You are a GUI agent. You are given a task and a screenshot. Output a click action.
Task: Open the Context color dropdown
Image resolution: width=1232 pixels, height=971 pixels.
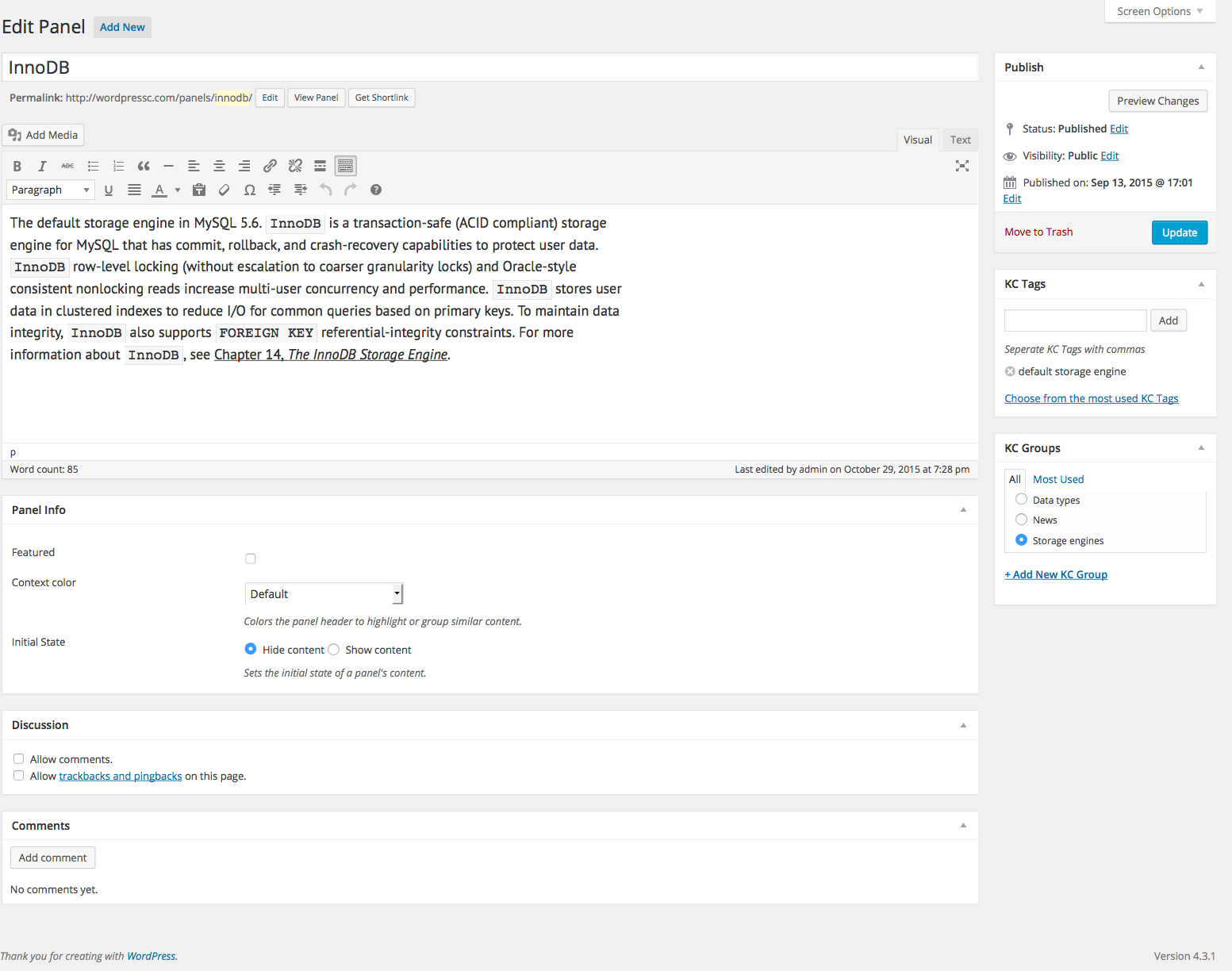point(324,593)
